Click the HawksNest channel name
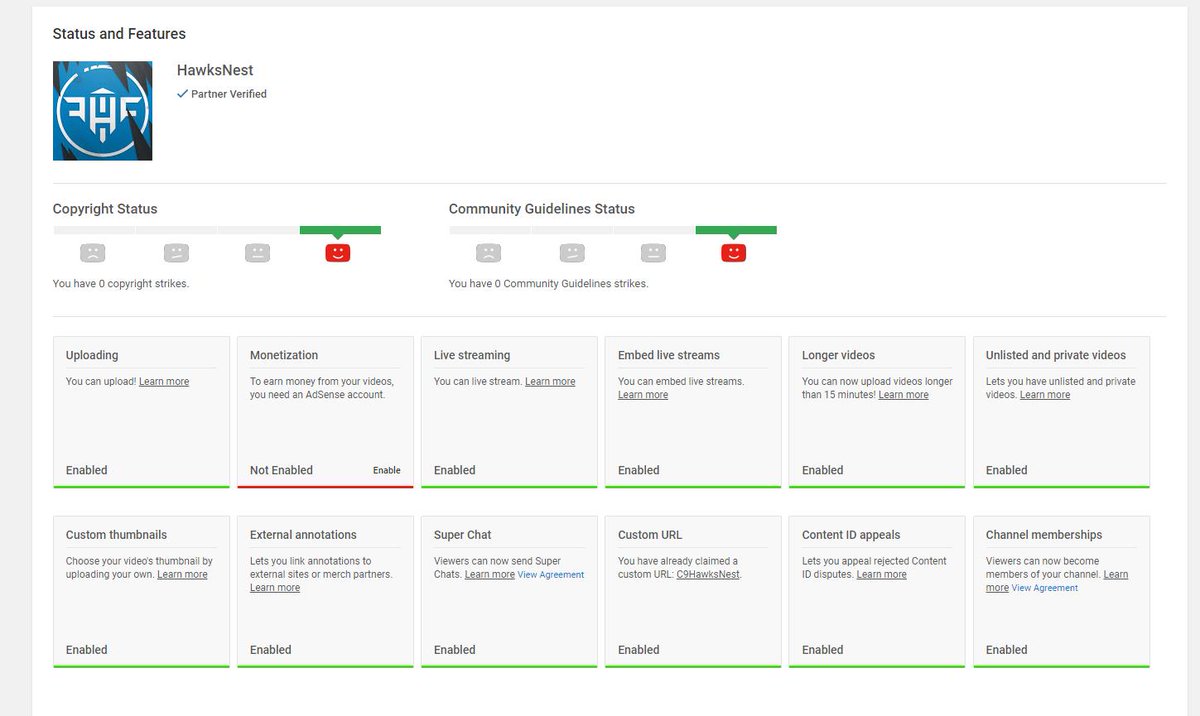This screenshot has width=1200, height=716. (x=215, y=70)
